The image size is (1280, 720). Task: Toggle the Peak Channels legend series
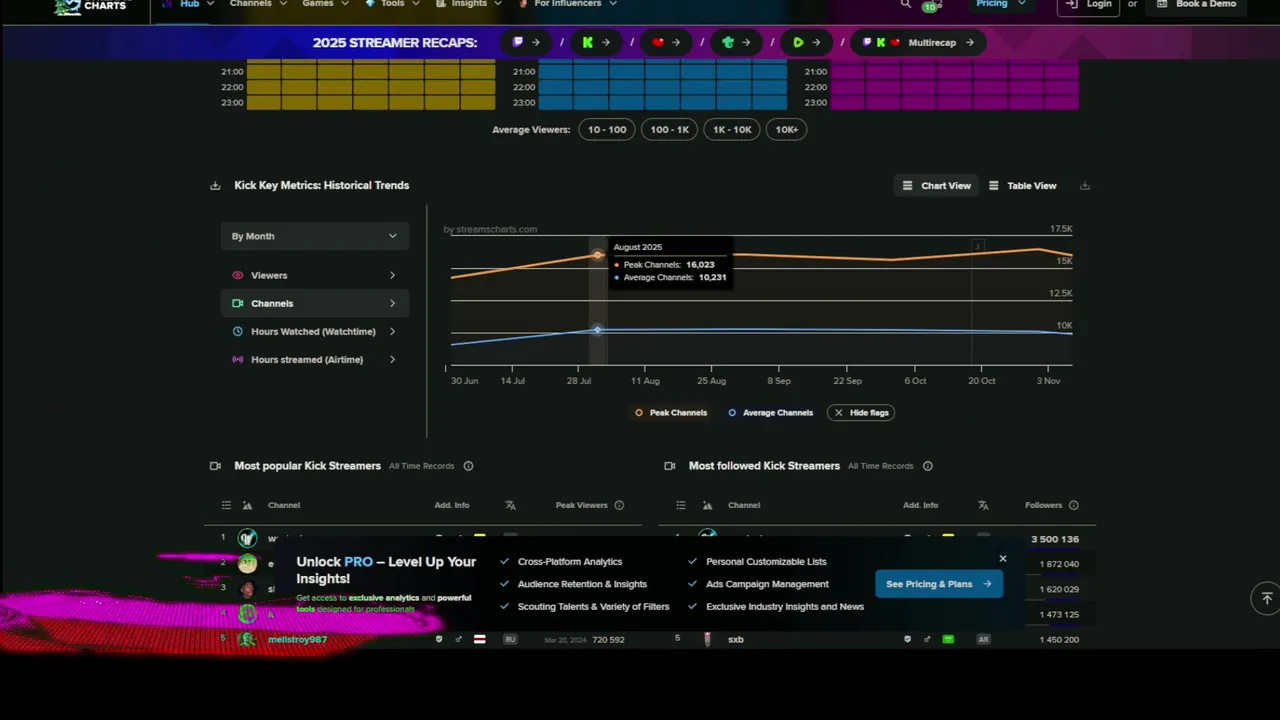[671, 412]
